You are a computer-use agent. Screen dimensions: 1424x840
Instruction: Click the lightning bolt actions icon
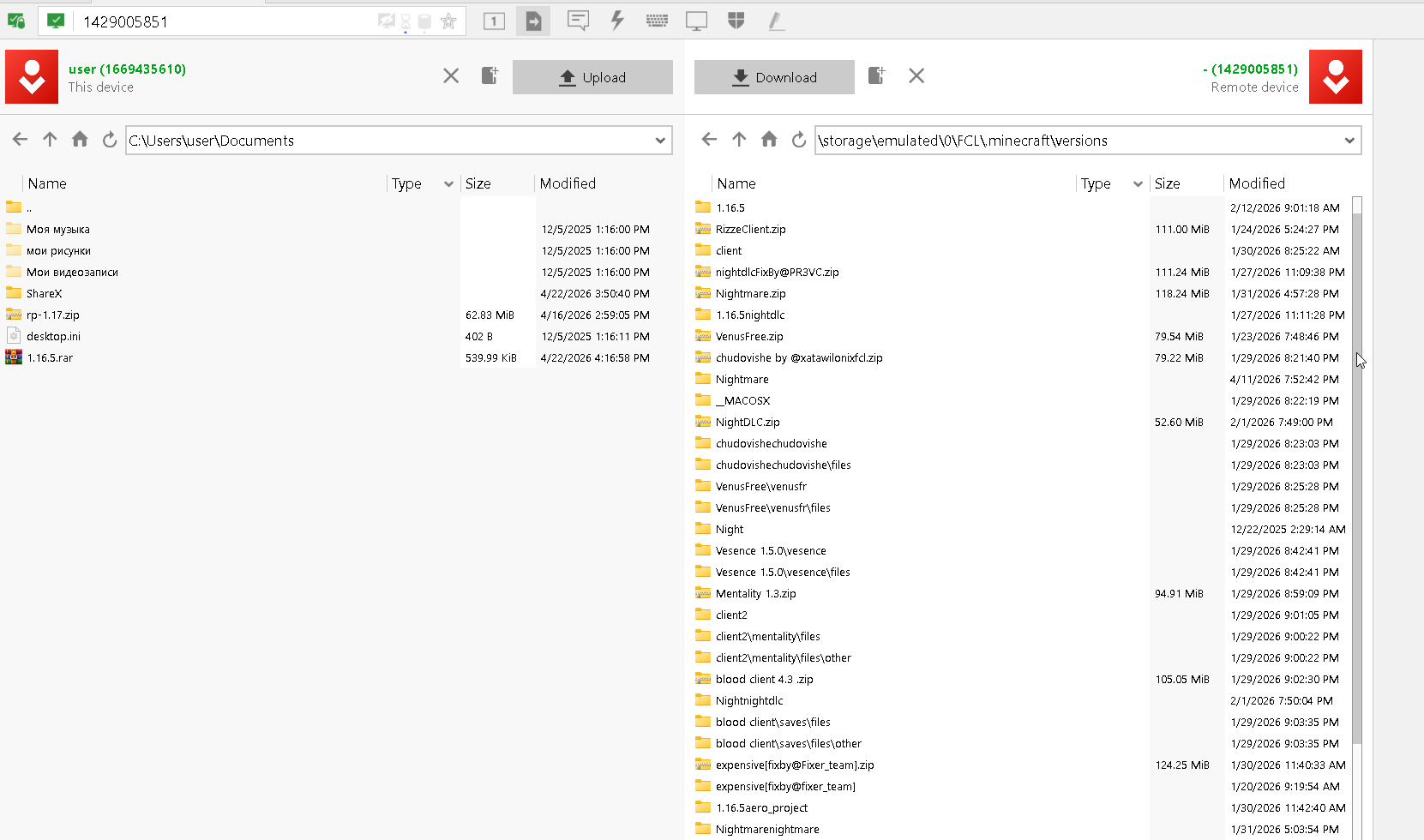617,21
